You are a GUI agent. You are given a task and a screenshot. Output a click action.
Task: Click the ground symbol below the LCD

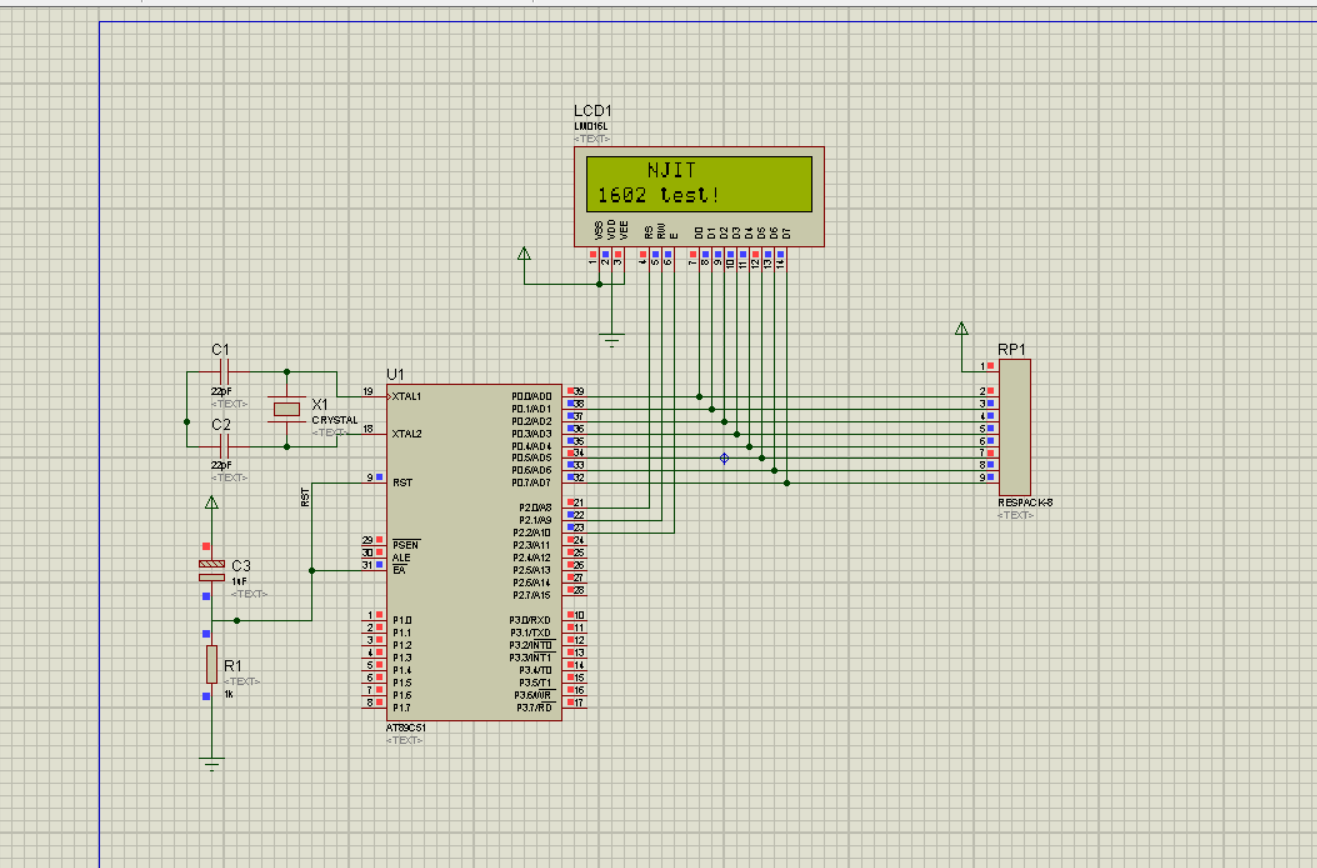(x=612, y=339)
